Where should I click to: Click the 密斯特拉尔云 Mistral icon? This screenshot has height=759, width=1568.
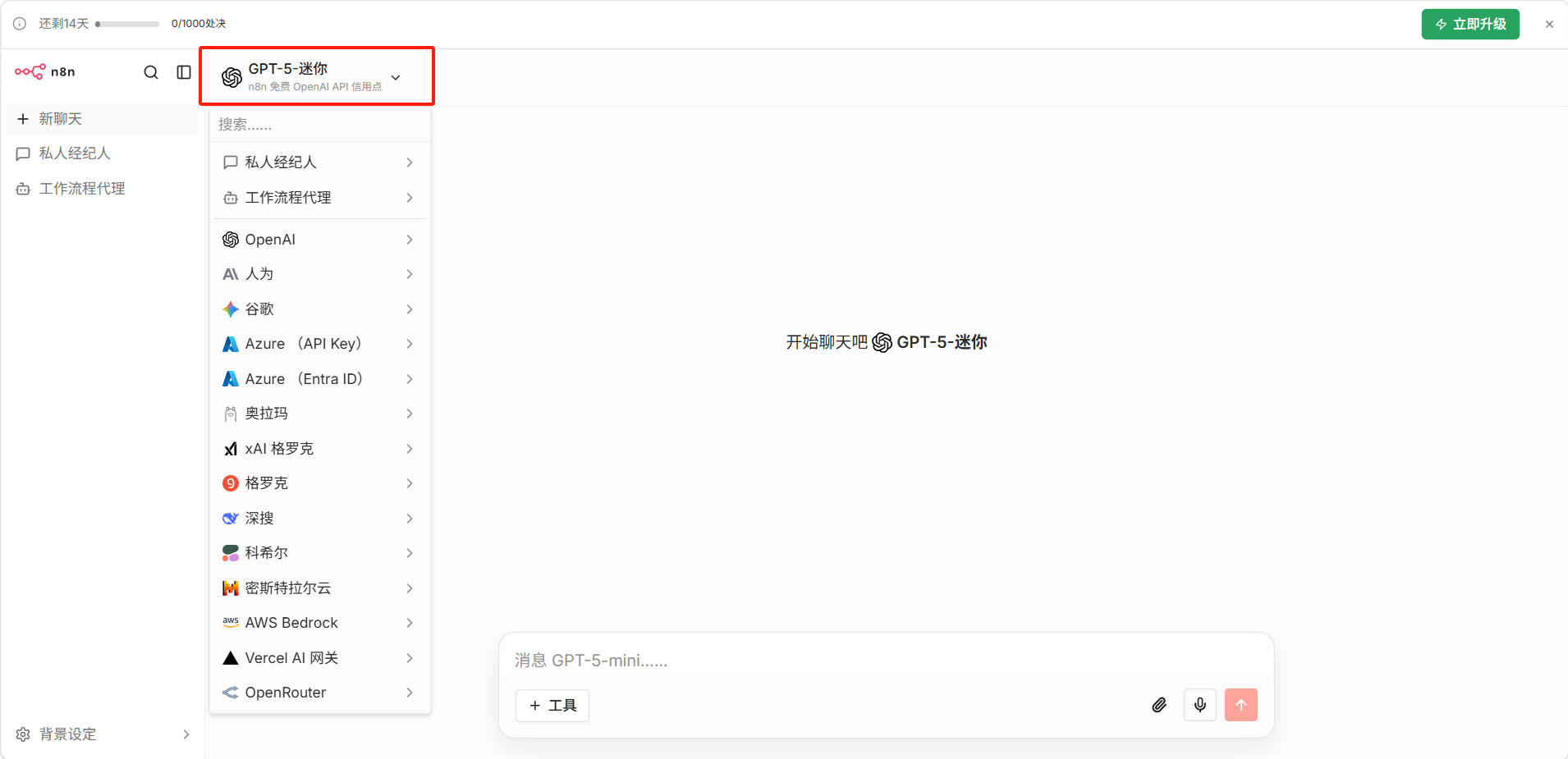[x=231, y=588]
